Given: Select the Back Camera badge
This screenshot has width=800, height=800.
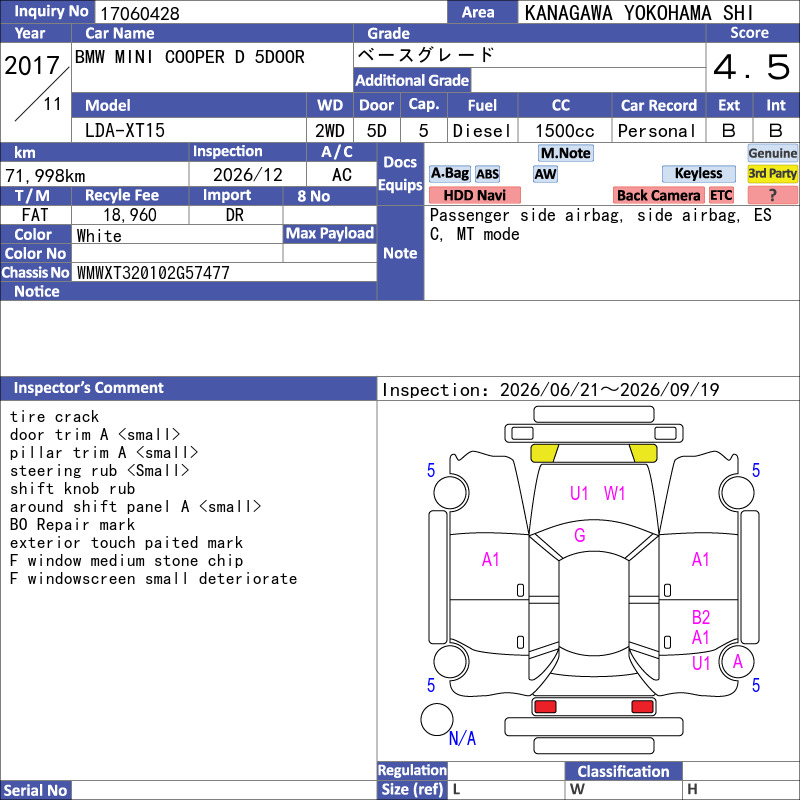Looking at the screenshot, I should pyautogui.click(x=658, y=195).
